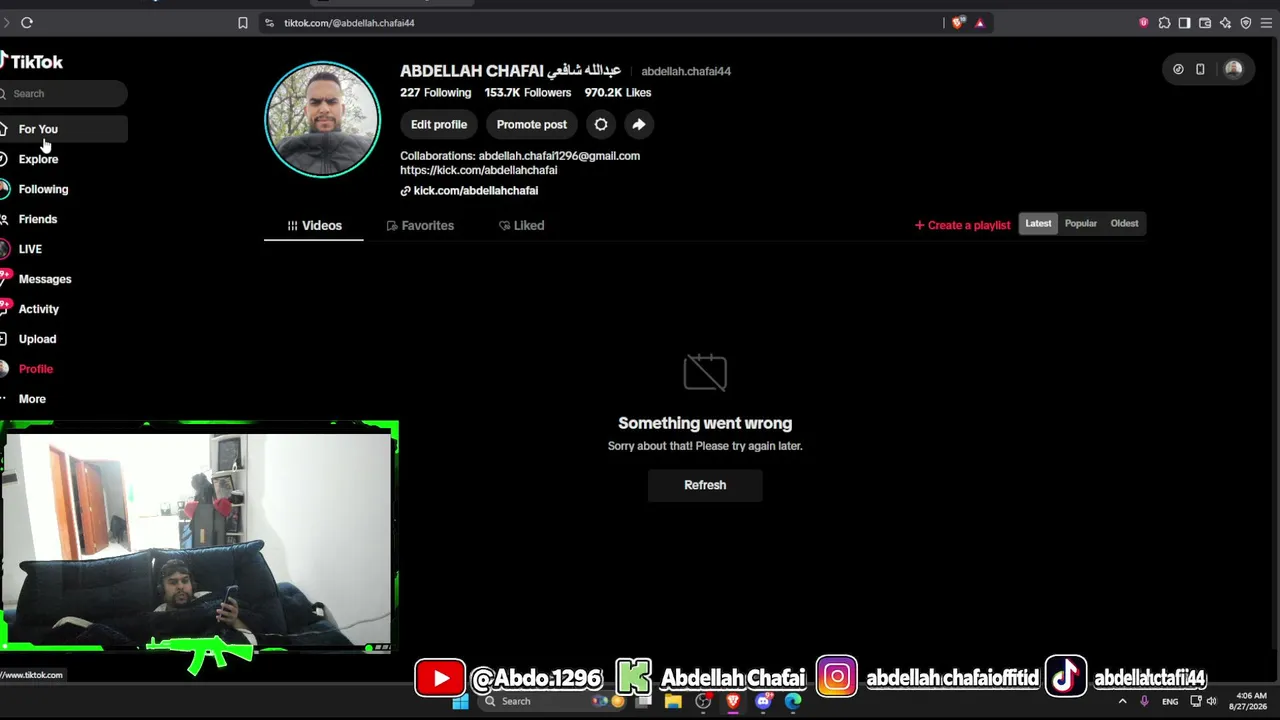Open File Explorer from the taskbar
Viewport: 1280px width, 720px height.
click(x=673, y=701)
